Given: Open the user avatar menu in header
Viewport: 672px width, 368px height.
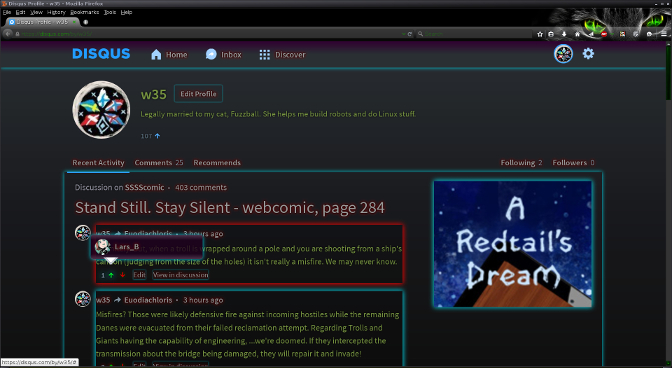Looking at the screenshot, I should tap(563, 54).
